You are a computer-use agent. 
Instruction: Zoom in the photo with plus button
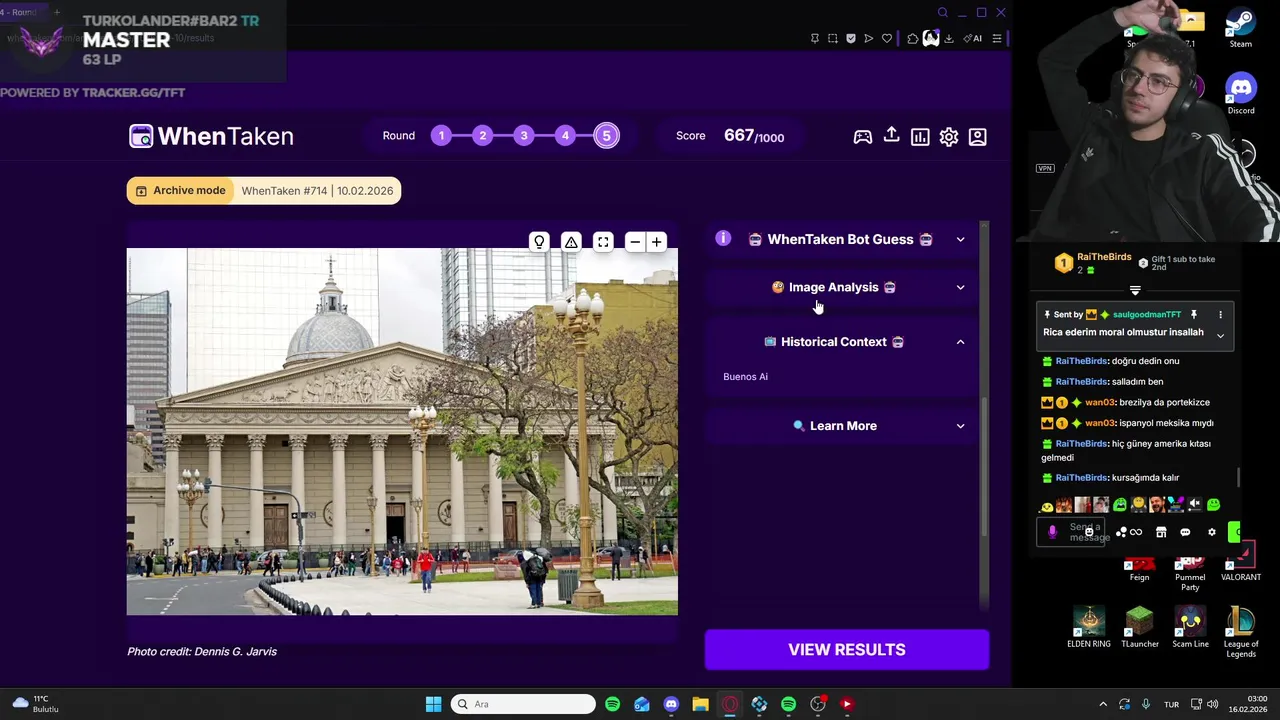click(x=657, y=242)
